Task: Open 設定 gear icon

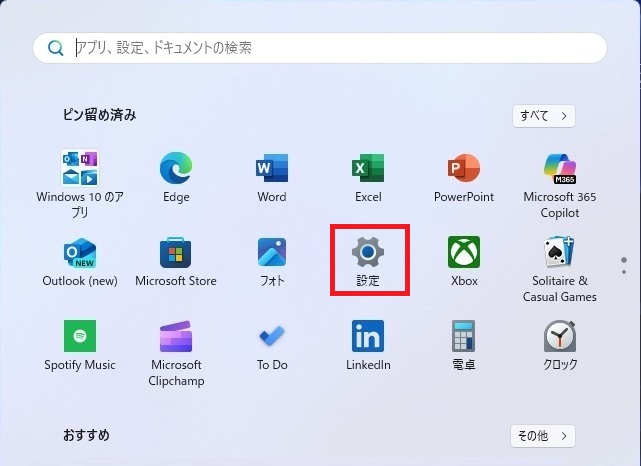Action: [x=368, y=252]
